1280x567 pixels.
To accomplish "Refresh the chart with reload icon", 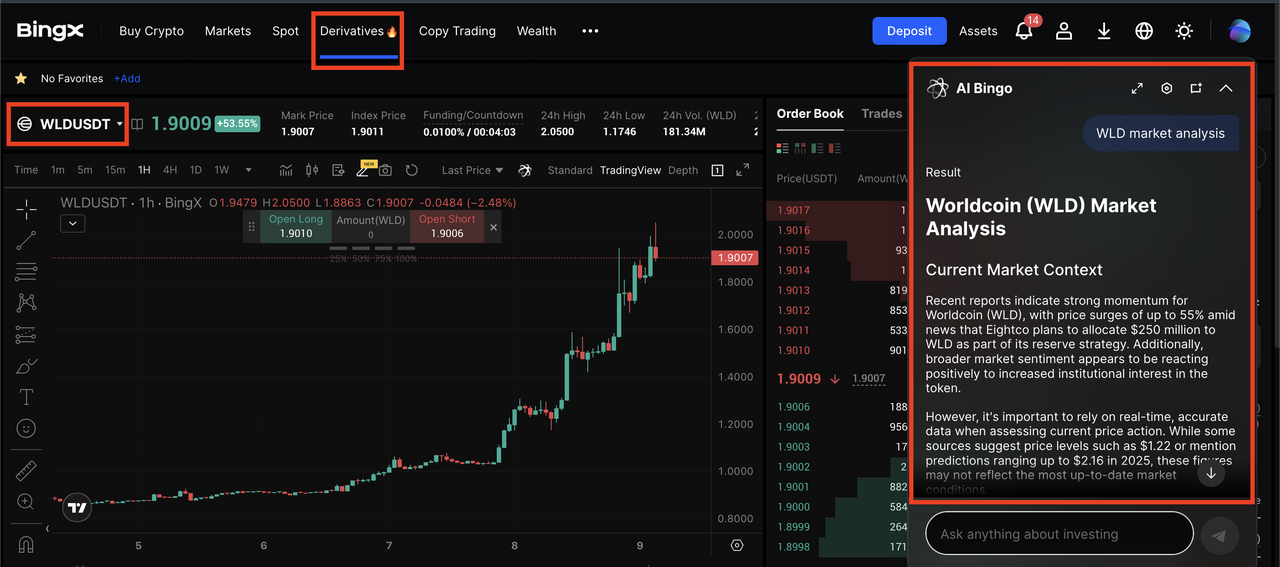I will (x=411, y=170).
